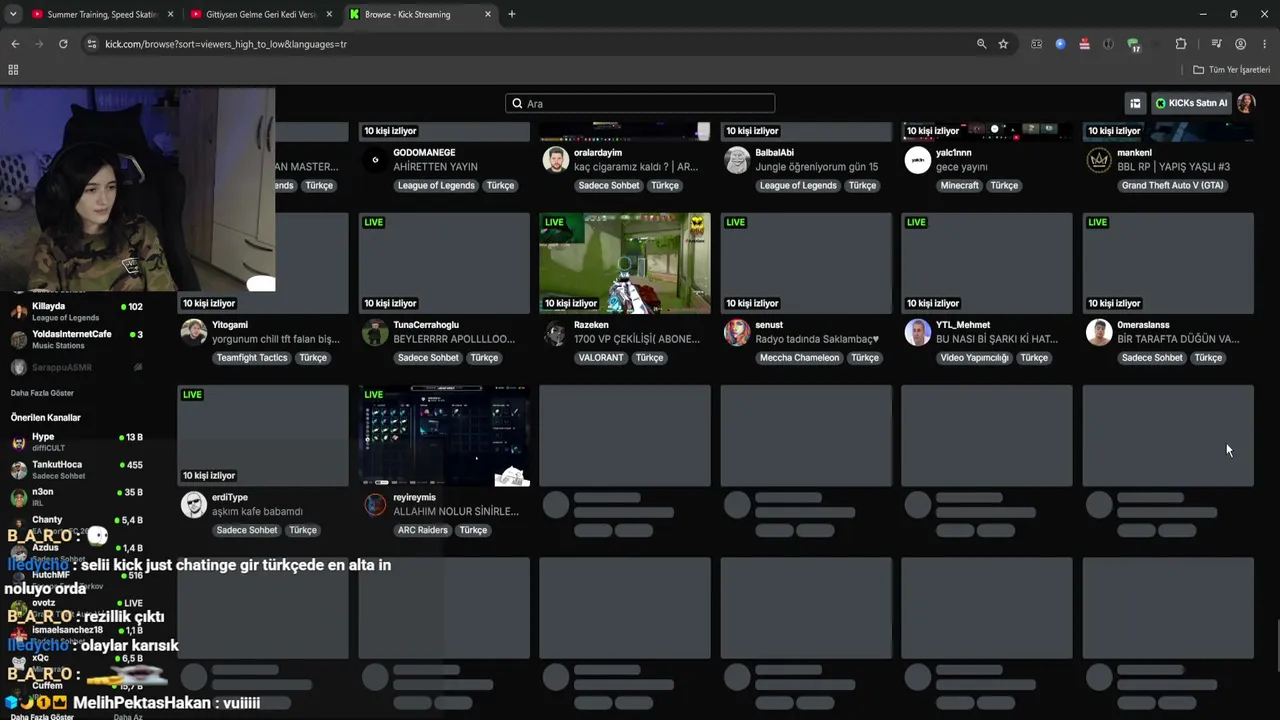Open Omeraslanss's channel avatar
The image size is (1280, 720).
click(1099, 332)
